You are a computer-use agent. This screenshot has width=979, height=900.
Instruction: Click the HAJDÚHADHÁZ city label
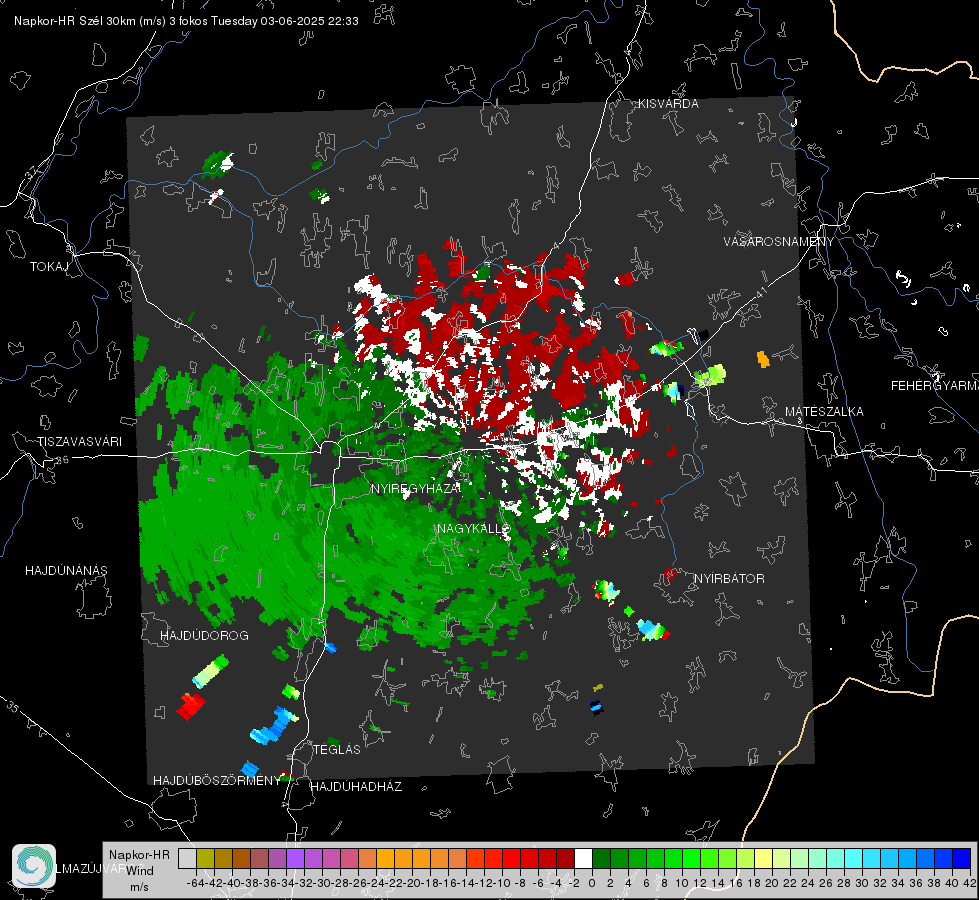(x=356, y=787)
